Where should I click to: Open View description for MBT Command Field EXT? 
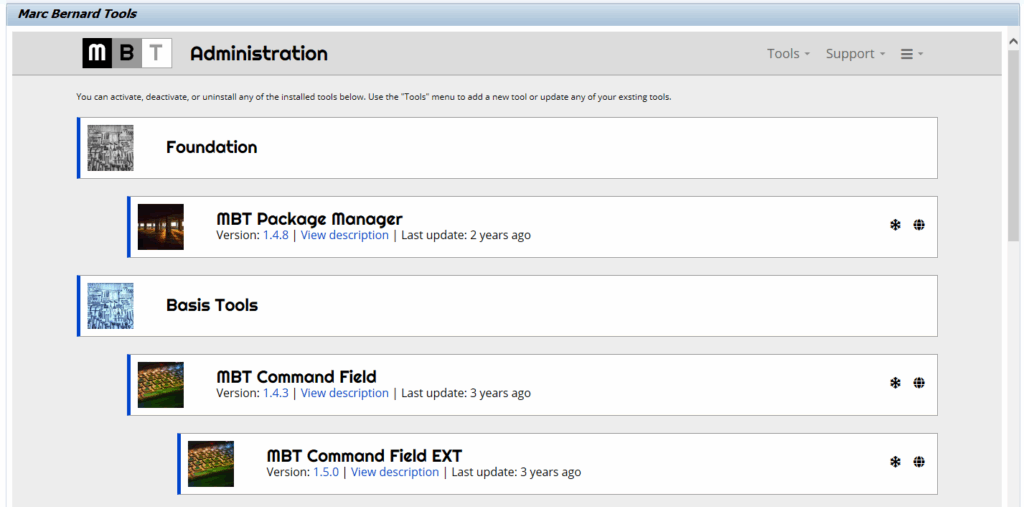[394, 472]
